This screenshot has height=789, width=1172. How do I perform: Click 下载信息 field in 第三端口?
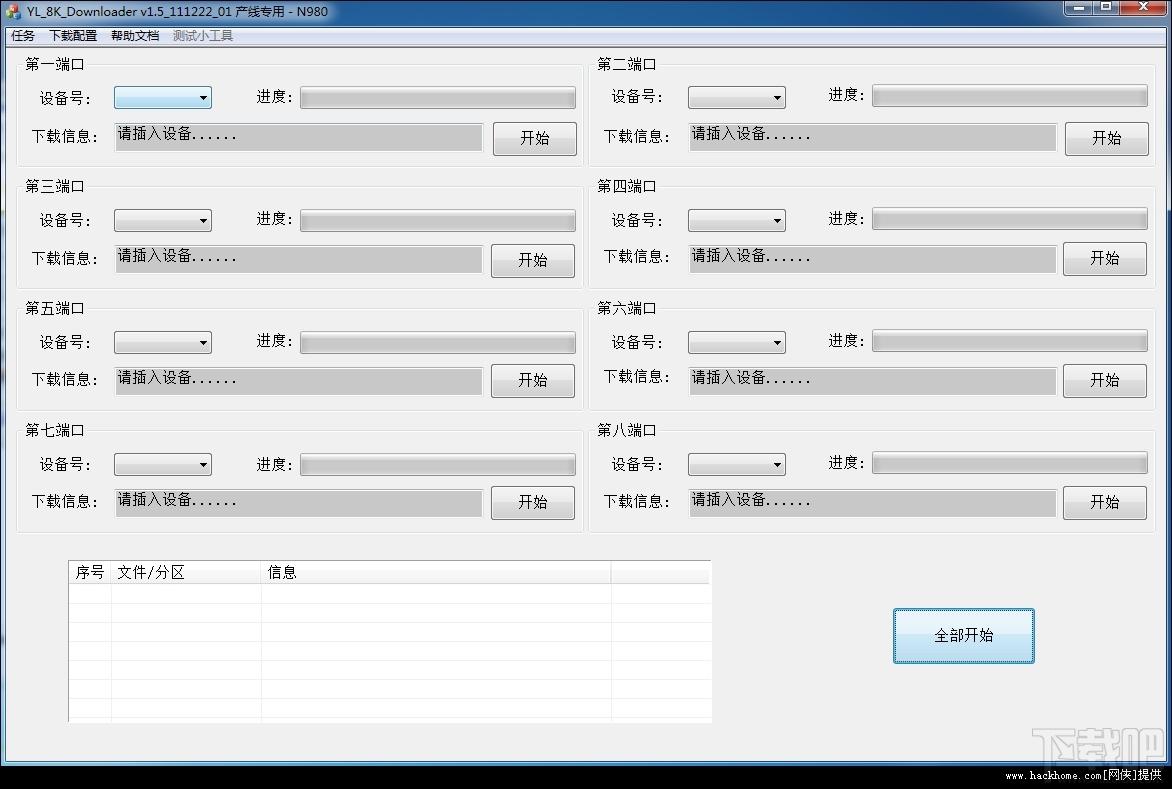[x=299, y=259]
